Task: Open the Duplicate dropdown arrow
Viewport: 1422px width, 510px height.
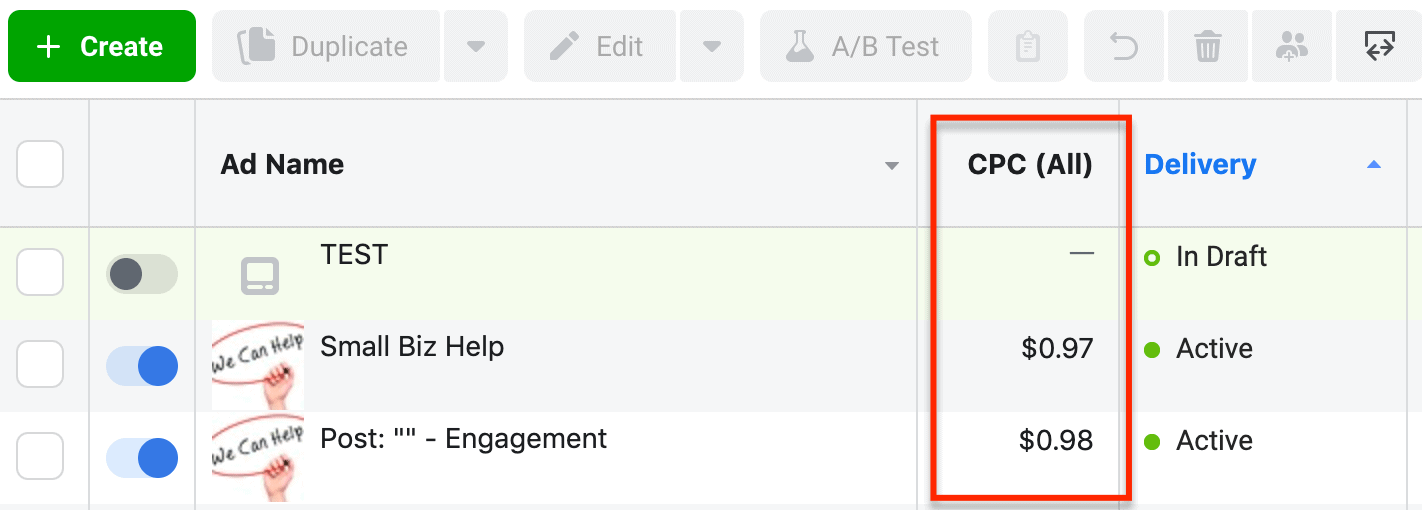Action: point(476,46)
